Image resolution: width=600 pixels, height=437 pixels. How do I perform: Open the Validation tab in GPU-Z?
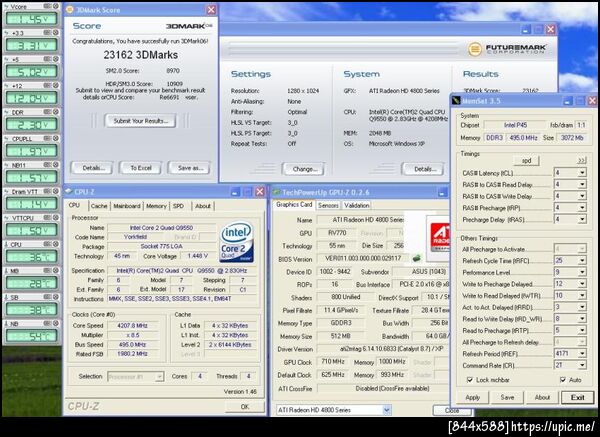click(357, 205)
